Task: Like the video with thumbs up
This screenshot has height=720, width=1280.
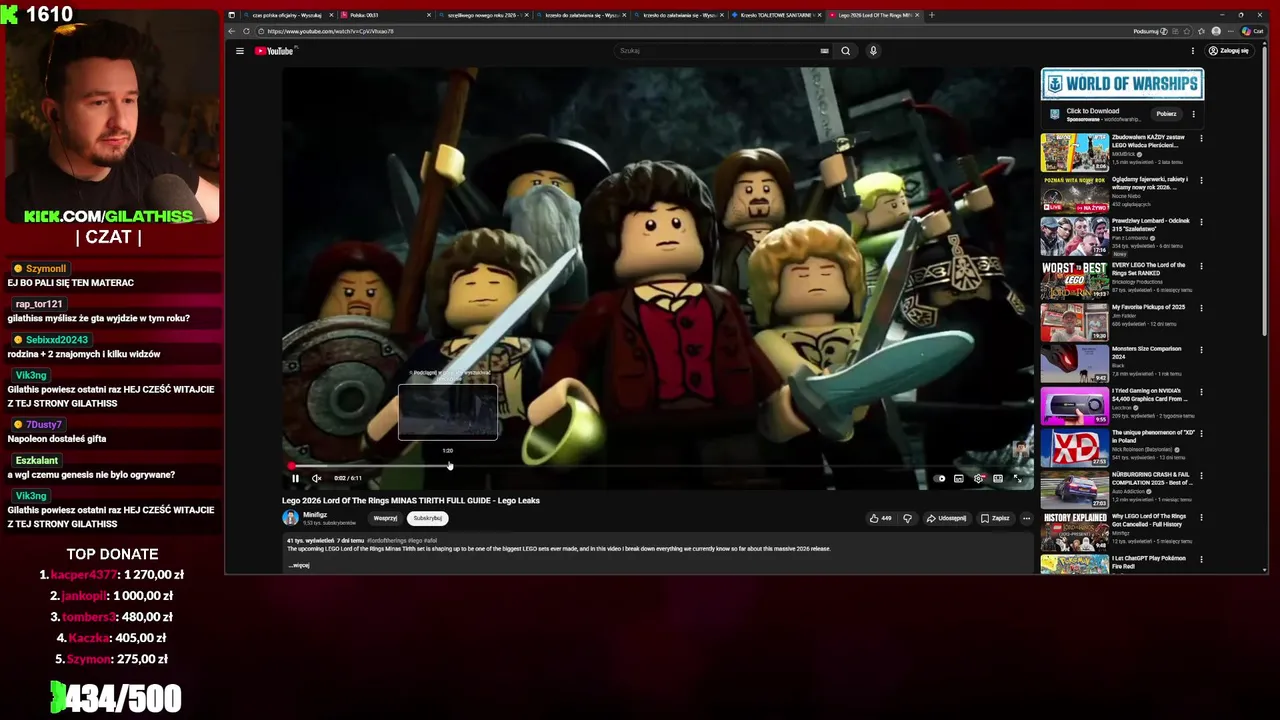Action: pyautogui.click(x=880, y=518)
